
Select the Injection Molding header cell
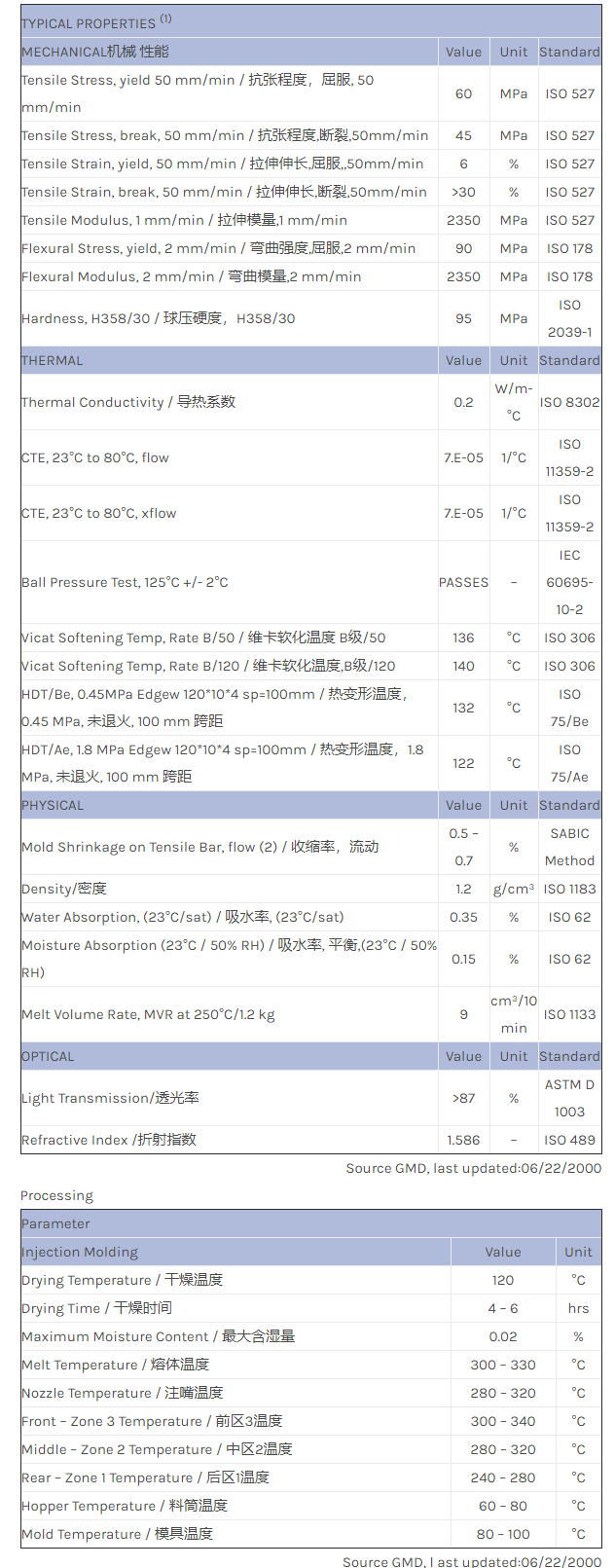(80, 1252)
